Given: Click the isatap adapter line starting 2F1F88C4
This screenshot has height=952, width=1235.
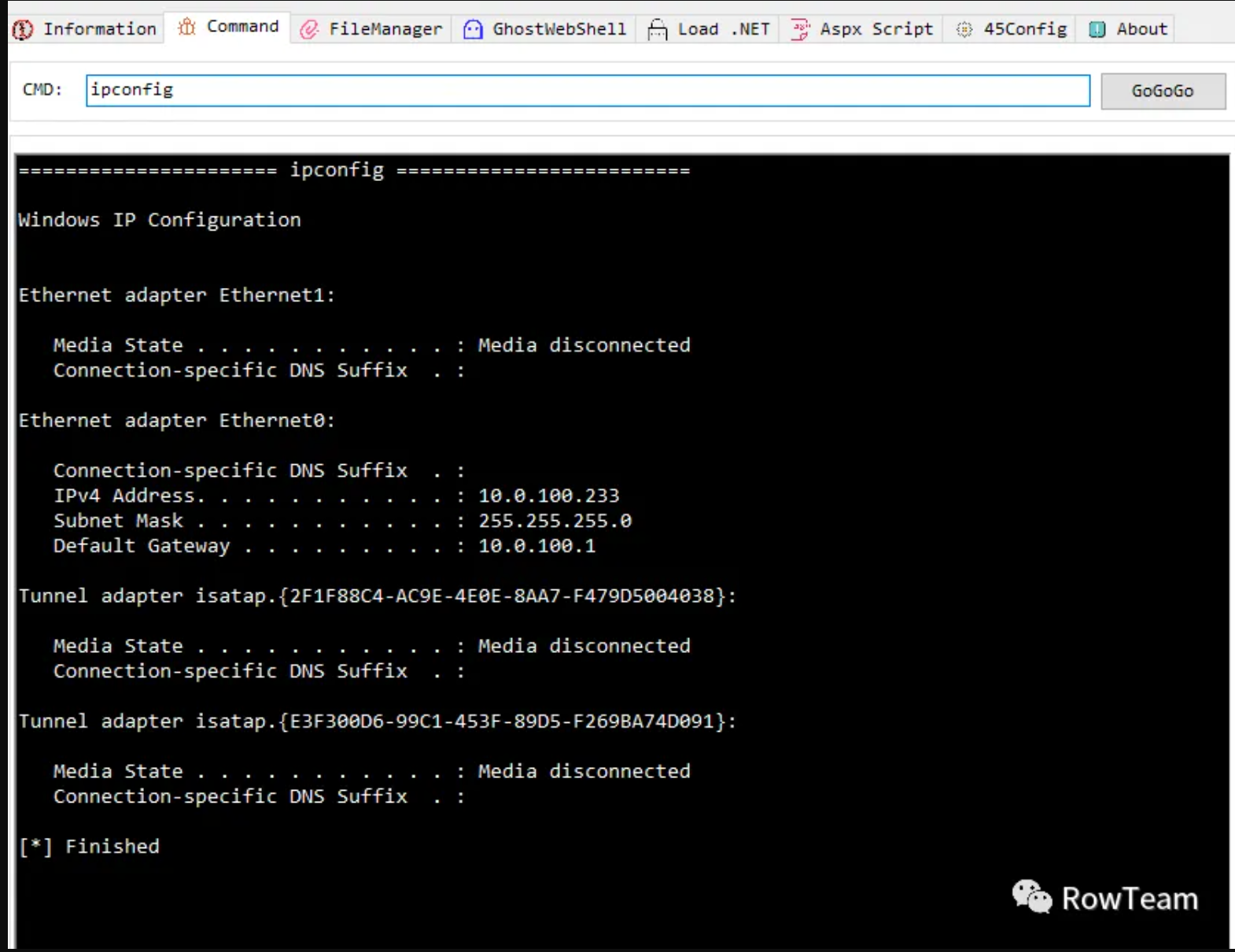Looking at the screenshot, I should tap(378, 596).
